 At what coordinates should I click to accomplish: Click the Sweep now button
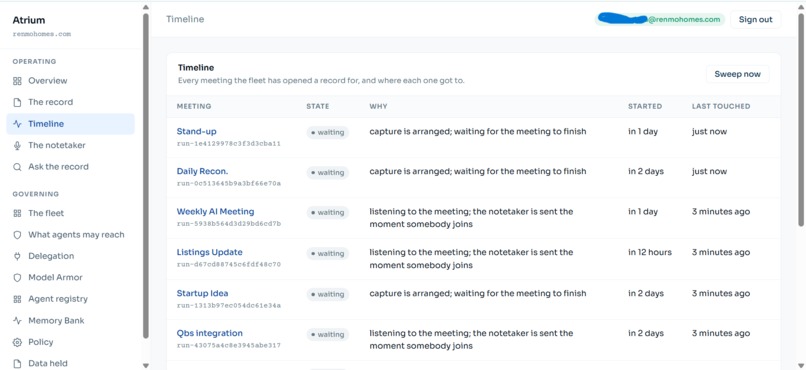738,74
